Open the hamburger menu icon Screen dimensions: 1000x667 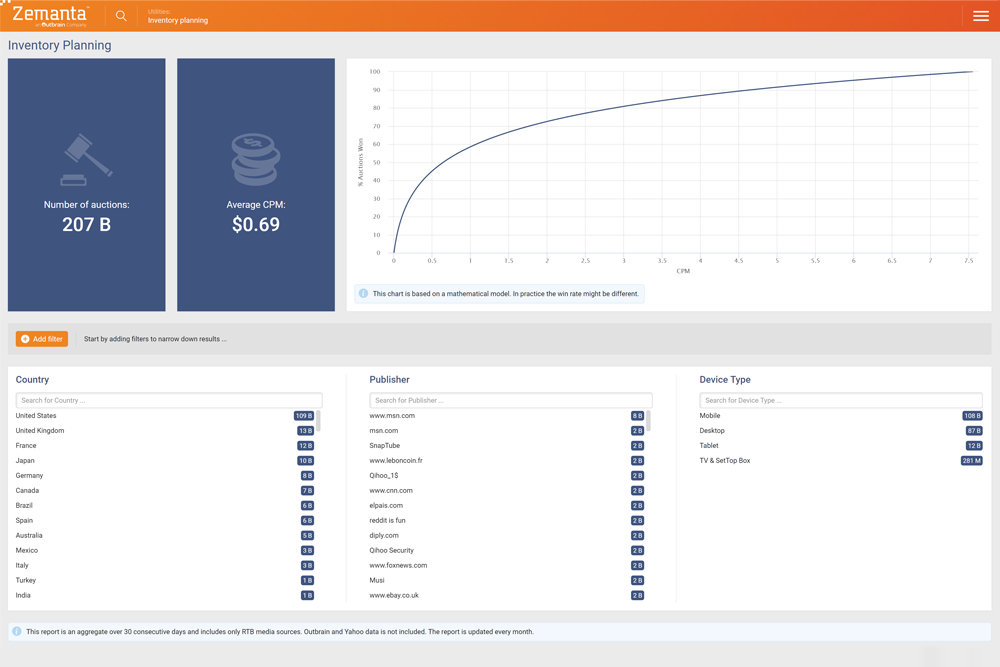980,15
